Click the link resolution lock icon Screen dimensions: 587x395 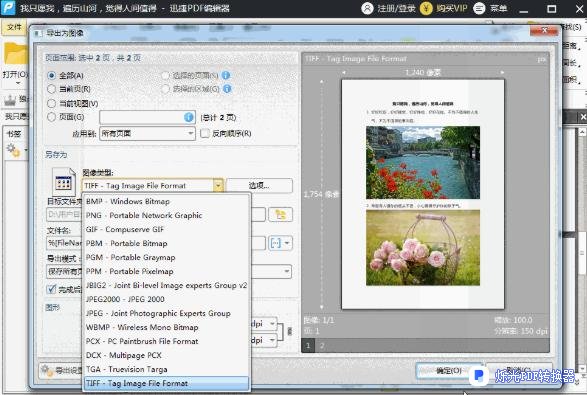289,332
